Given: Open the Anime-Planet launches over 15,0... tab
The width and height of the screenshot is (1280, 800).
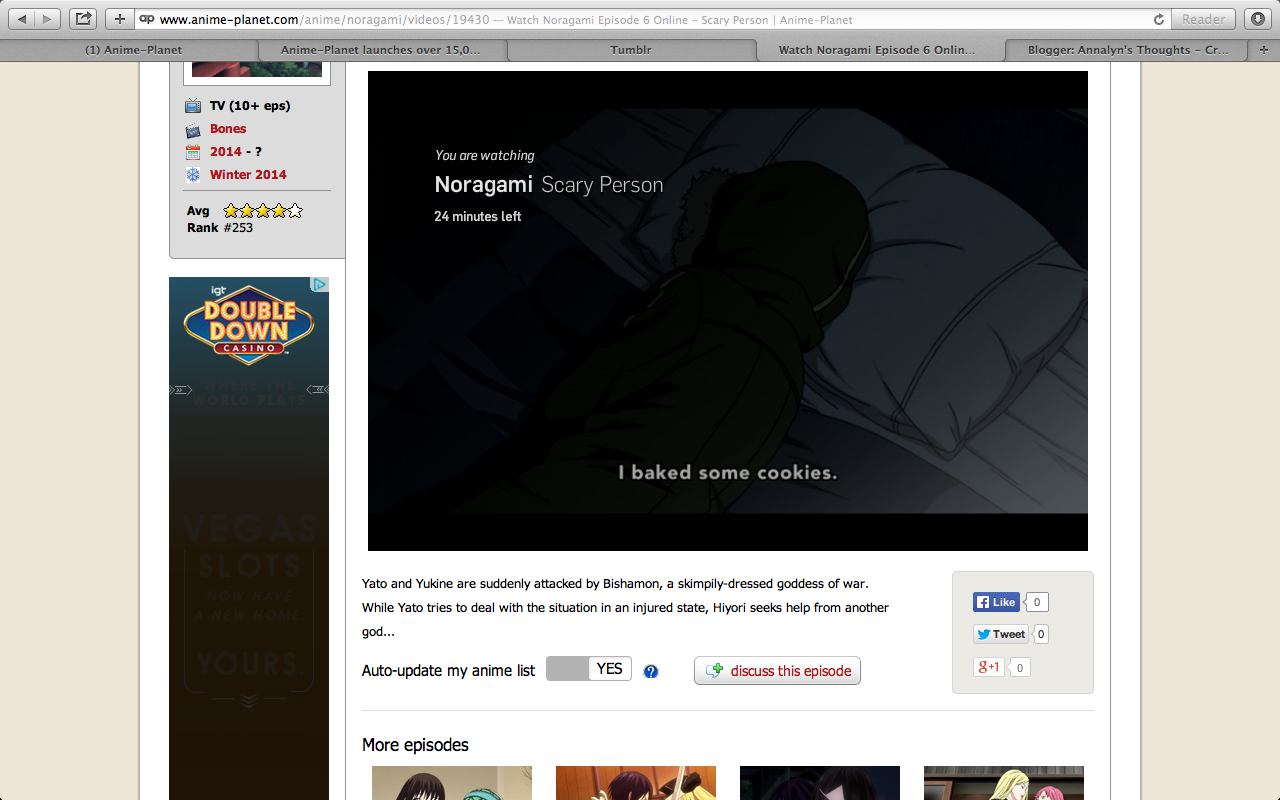Looking at the screenshot, I should (381, 50).
